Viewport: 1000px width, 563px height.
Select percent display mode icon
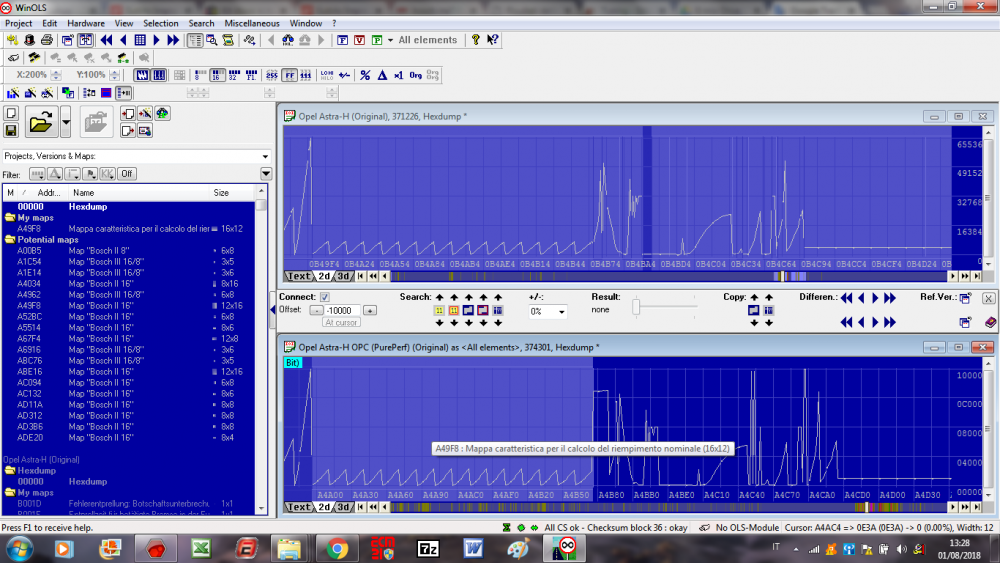365,75
